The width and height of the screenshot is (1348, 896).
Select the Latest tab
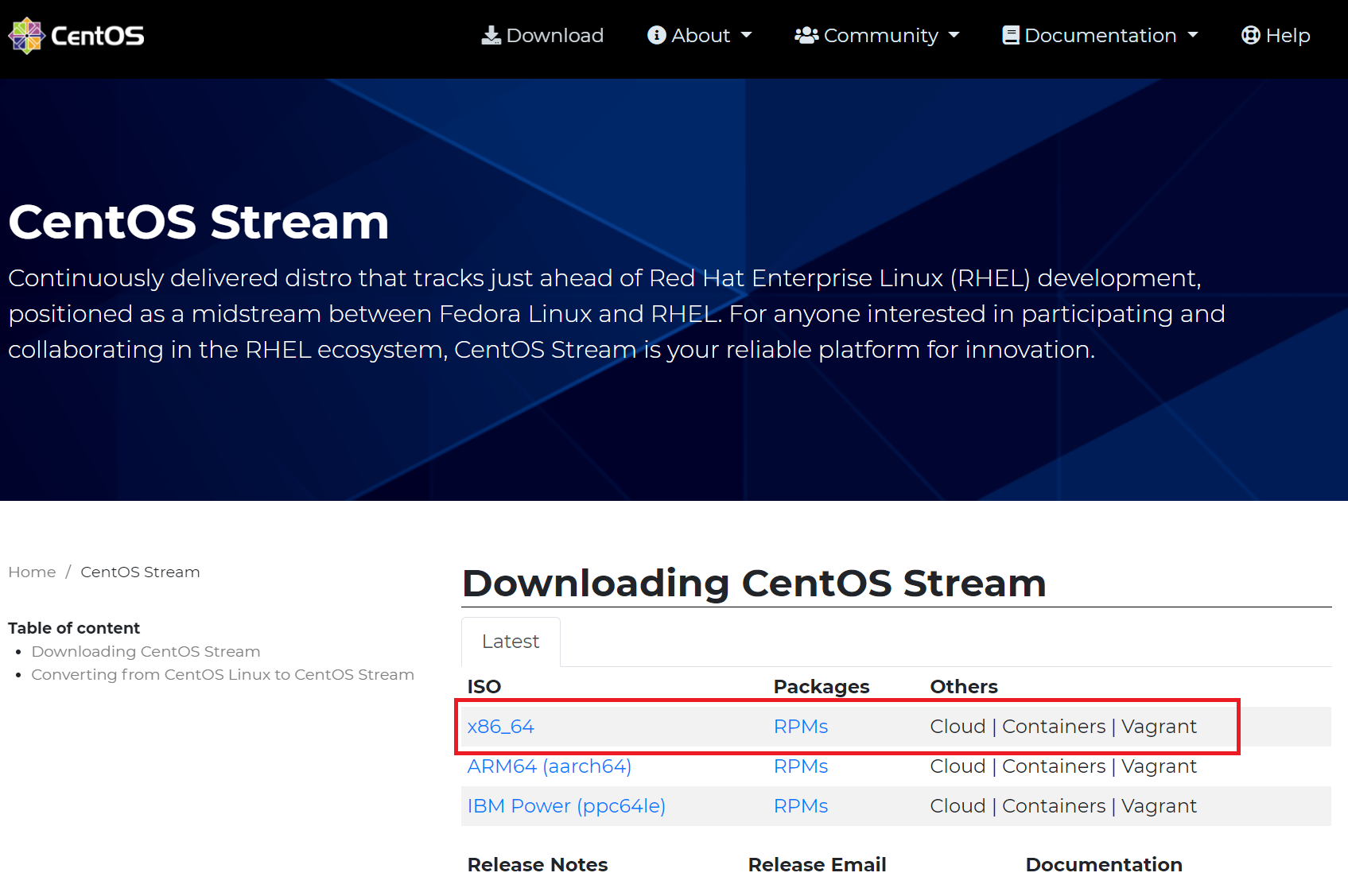[511, 642]
